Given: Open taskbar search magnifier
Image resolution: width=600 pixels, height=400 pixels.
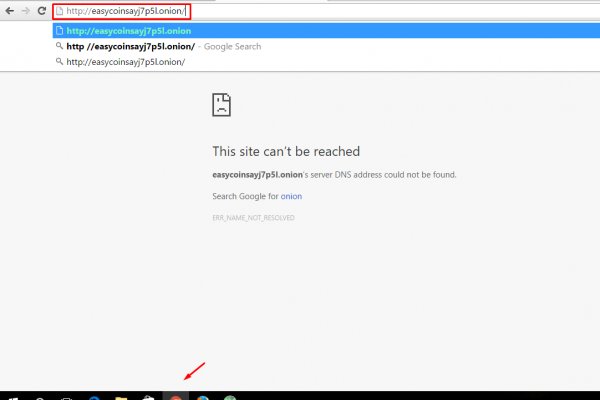Looking at the screenshot, I should pos(40,397).
